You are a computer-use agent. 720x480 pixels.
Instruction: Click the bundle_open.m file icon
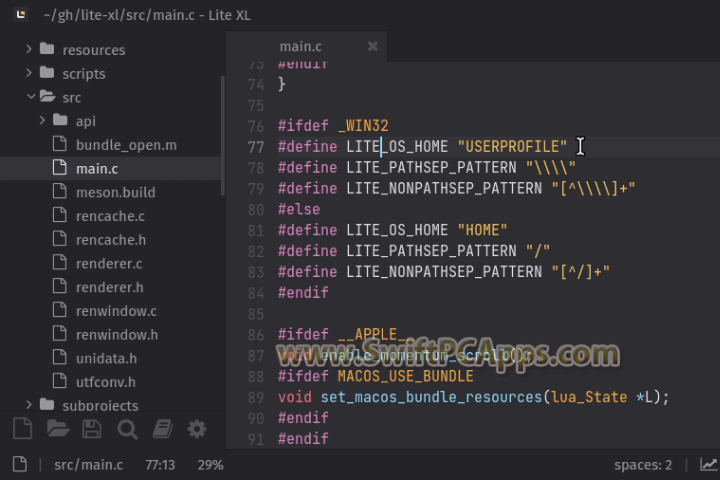pyautogui.click(x=60, y=144)
